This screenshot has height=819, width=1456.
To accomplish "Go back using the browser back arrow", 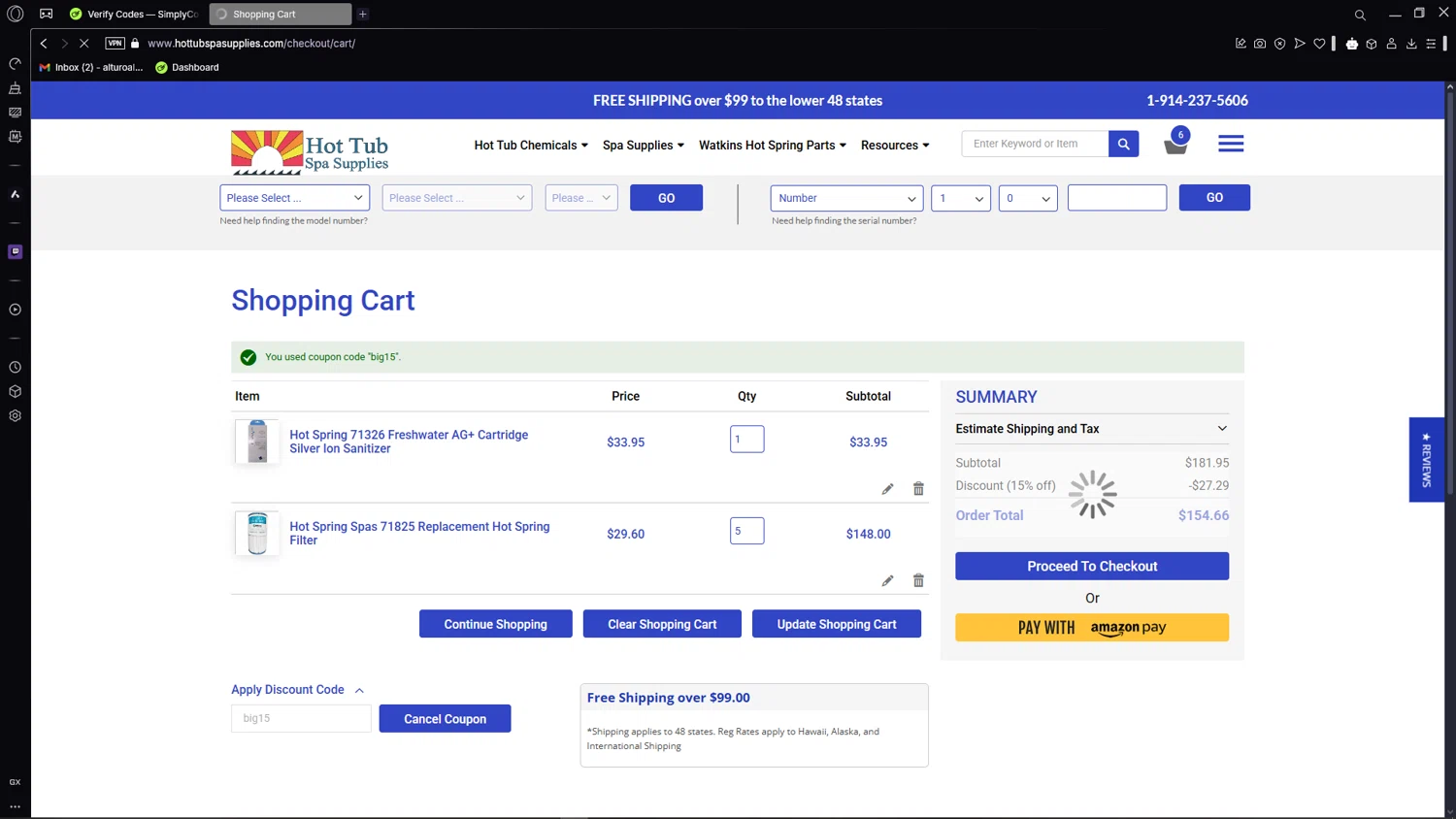I will pyautogui.click(x=44, y=44).
